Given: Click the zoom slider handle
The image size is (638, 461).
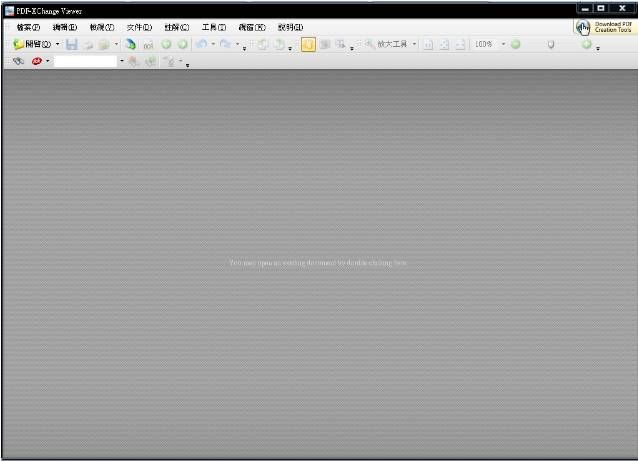Looking at the screenshot, I should point(551,45).
